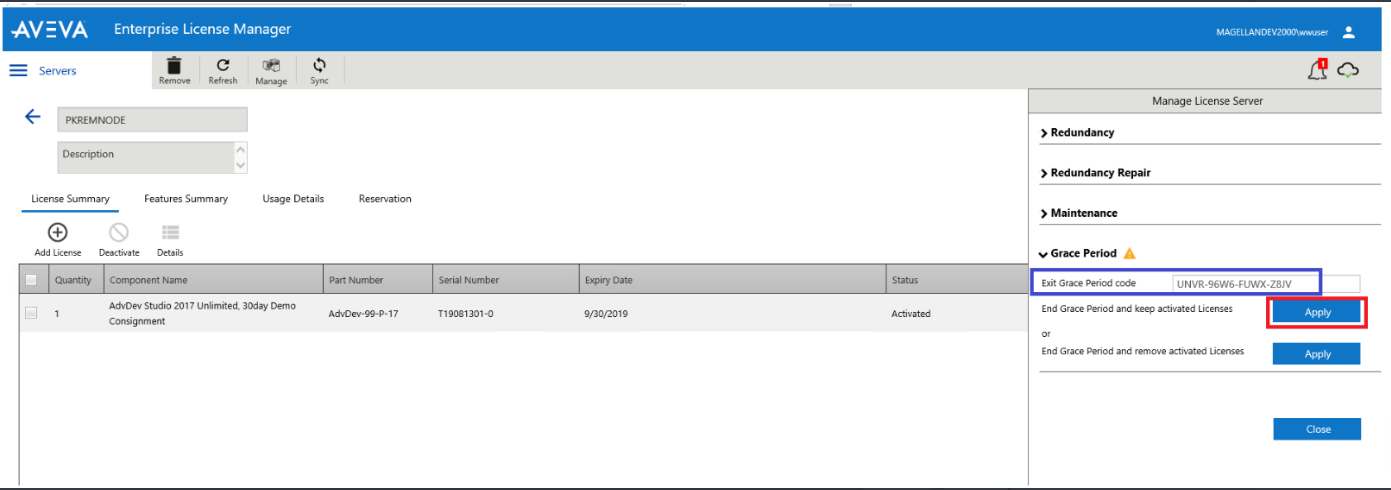Expand the Maintenance section
1391x490 pixels.
coord(1079,213)
